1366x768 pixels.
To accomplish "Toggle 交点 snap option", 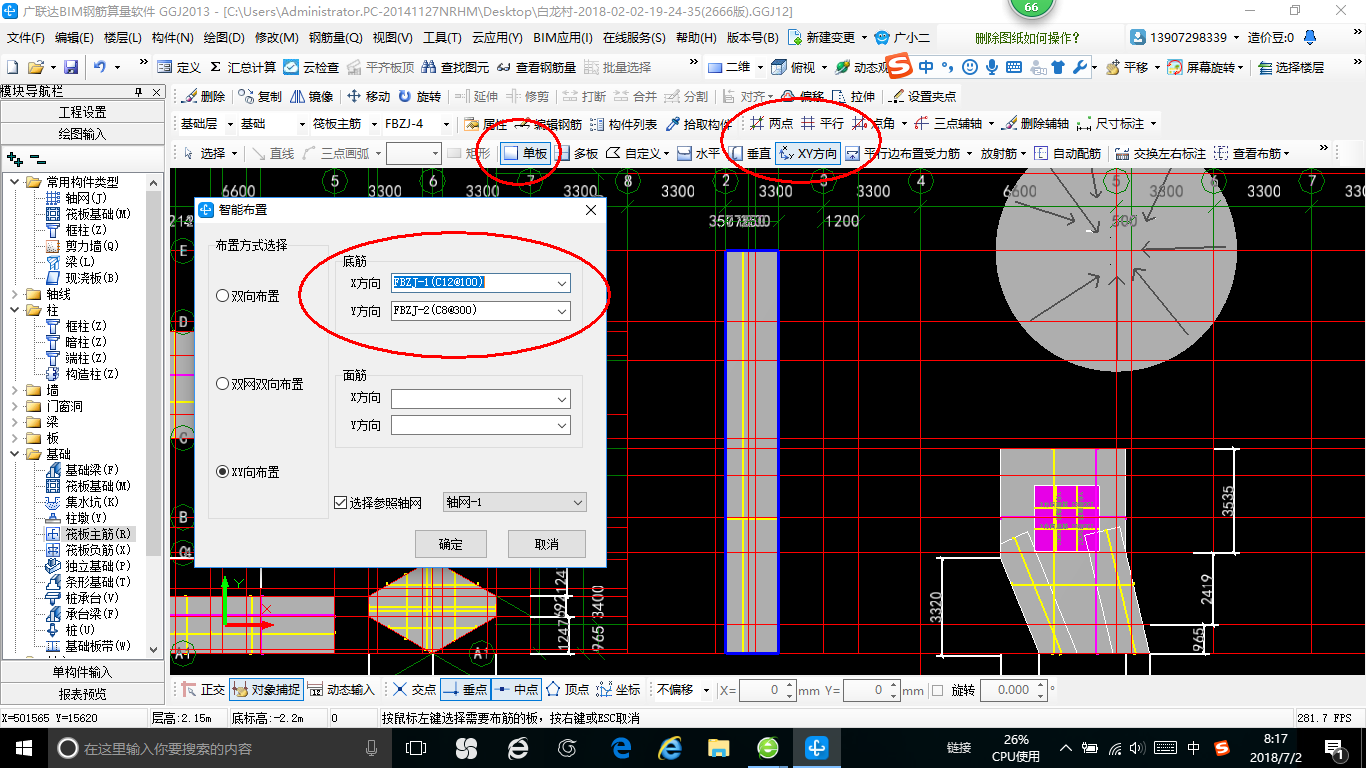I will coord(414,690).
